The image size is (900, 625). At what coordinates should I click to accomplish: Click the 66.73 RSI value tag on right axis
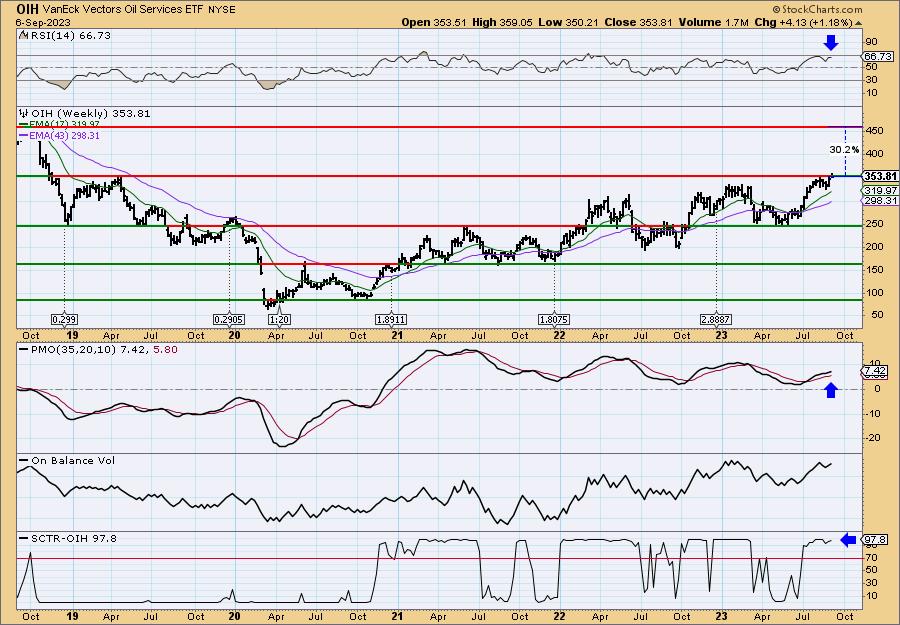[878, 56]
